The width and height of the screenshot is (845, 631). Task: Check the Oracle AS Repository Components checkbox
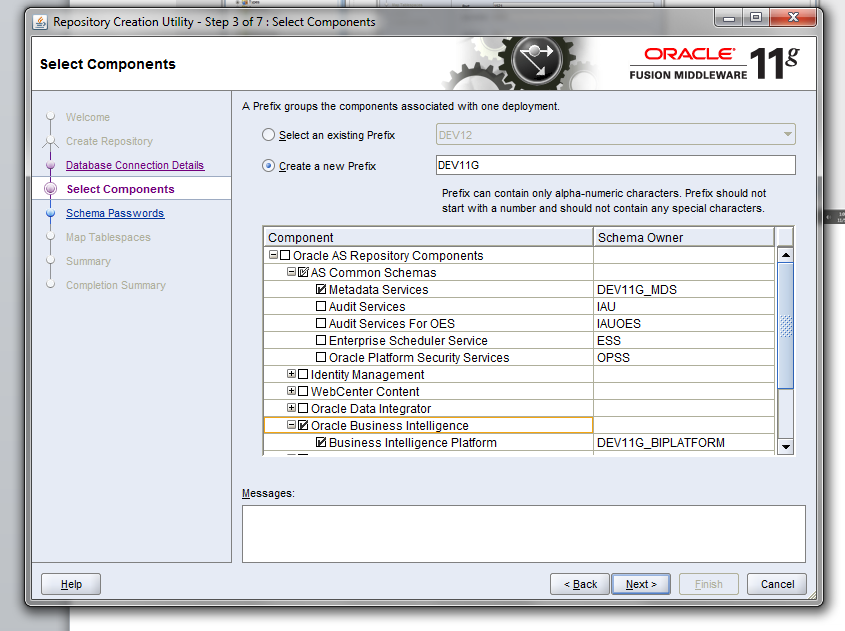[285, 255]
